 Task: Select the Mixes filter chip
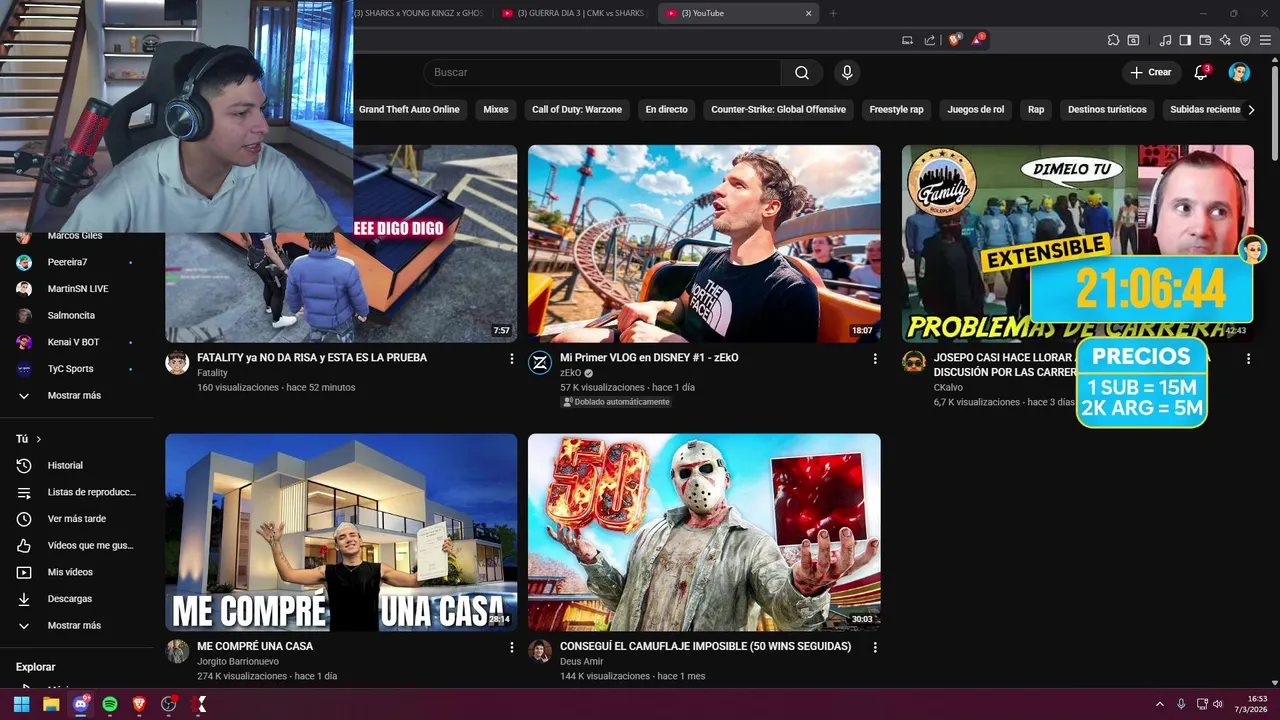tap(496, 109)
